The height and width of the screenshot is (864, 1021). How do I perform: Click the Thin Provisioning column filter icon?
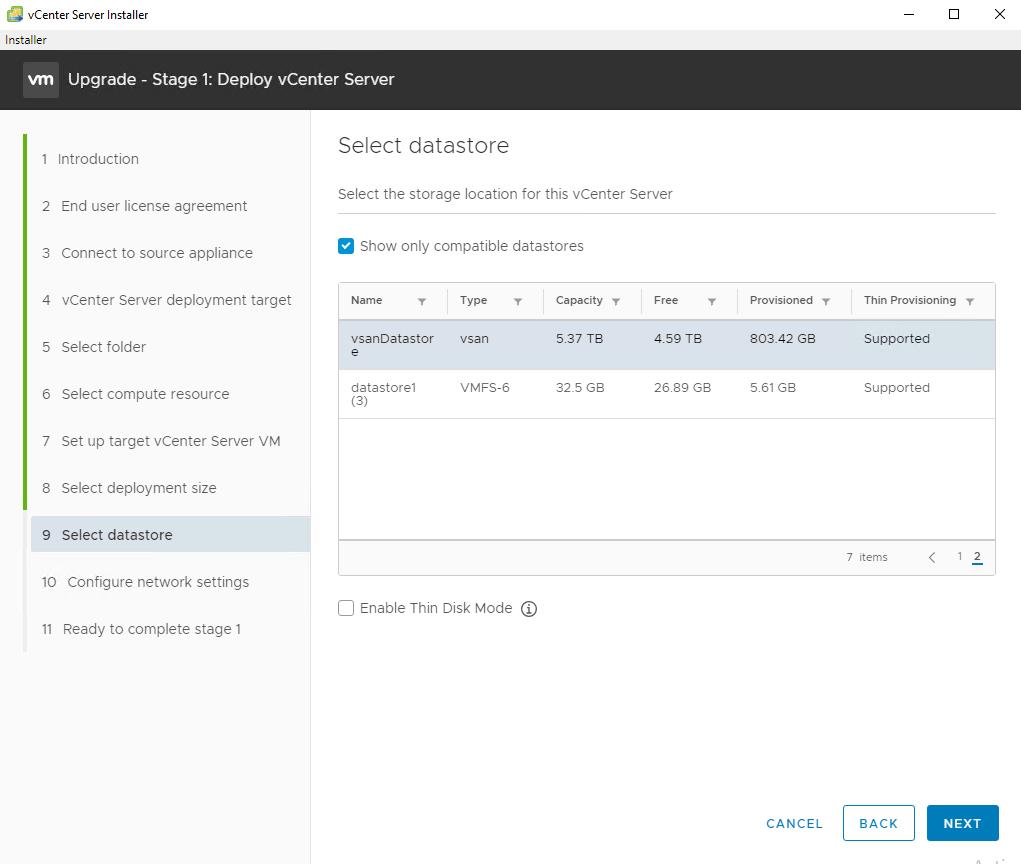(970, 301)
